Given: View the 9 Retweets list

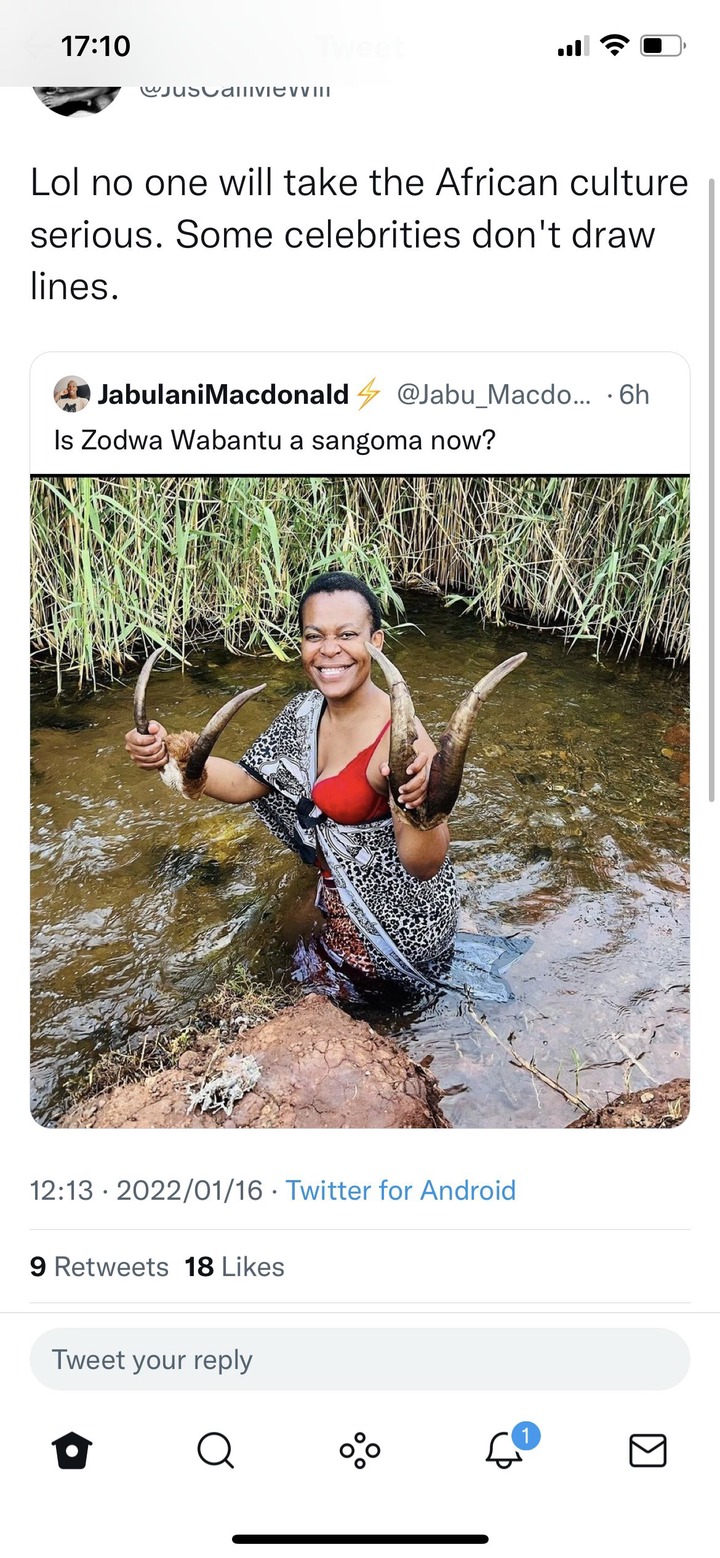Looking at the screenshot, I should [x=99, y=1266].
